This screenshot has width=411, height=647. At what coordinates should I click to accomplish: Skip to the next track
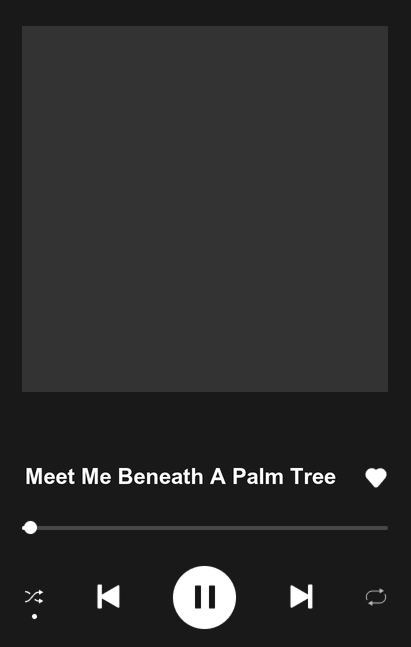click(301, 596)
